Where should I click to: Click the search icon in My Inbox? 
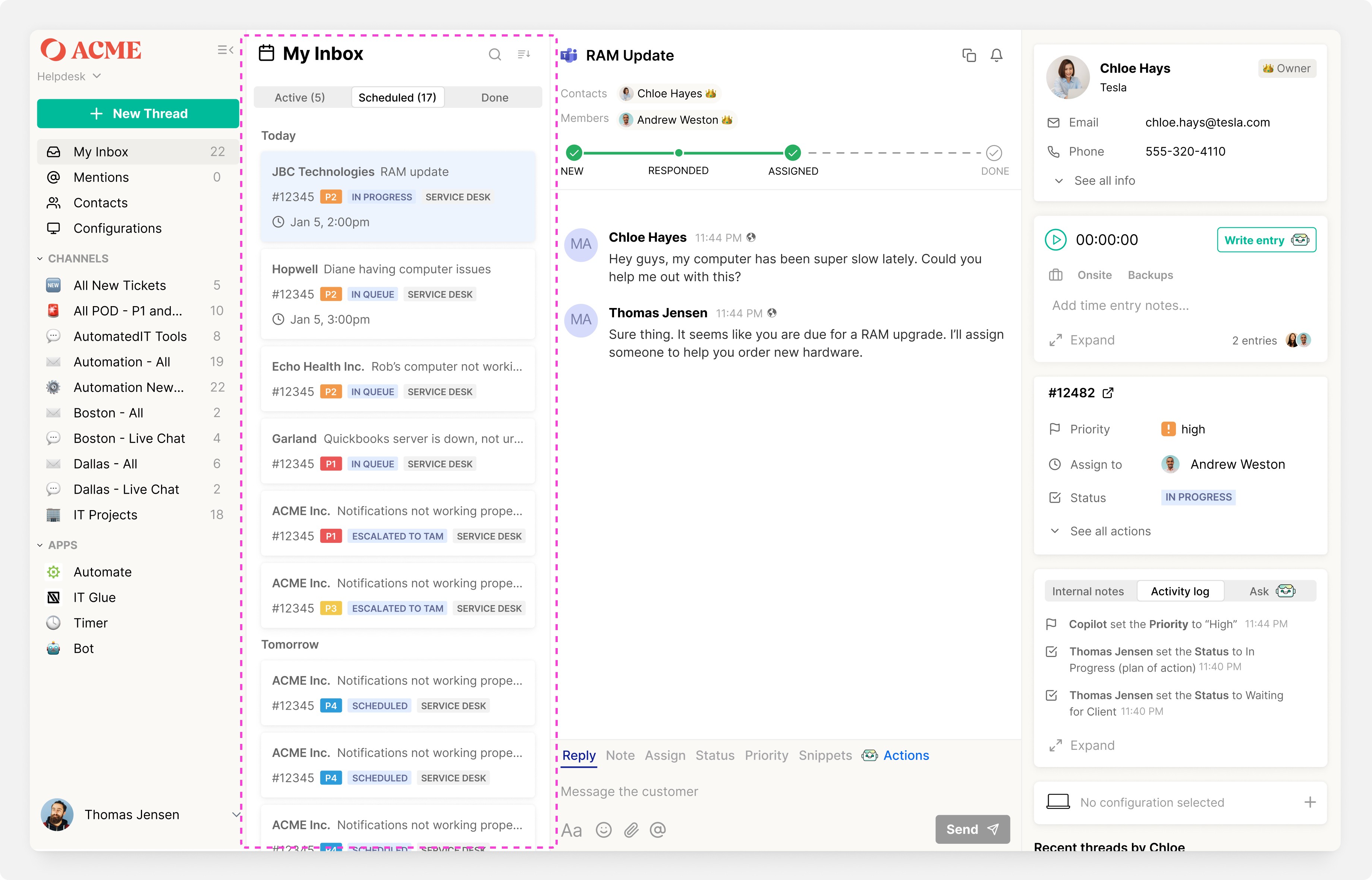coord(495,54)
